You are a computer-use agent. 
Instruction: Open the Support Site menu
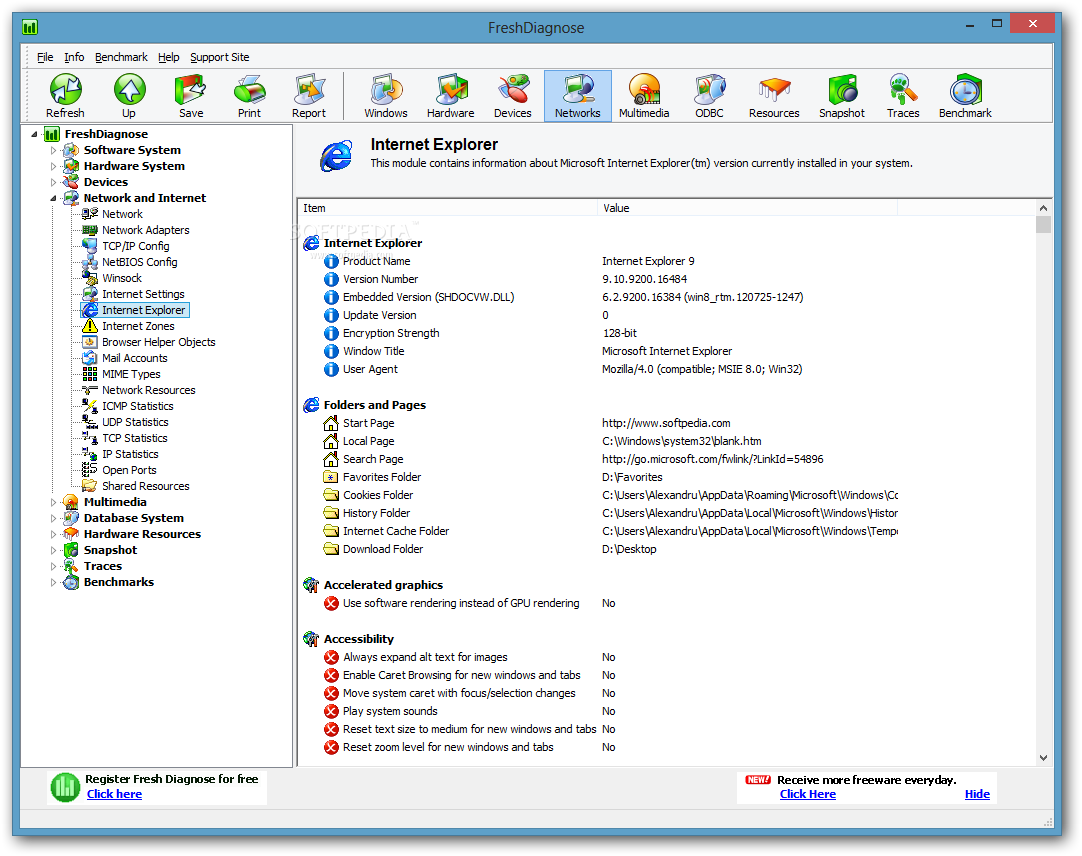click(x=219, y=57)
